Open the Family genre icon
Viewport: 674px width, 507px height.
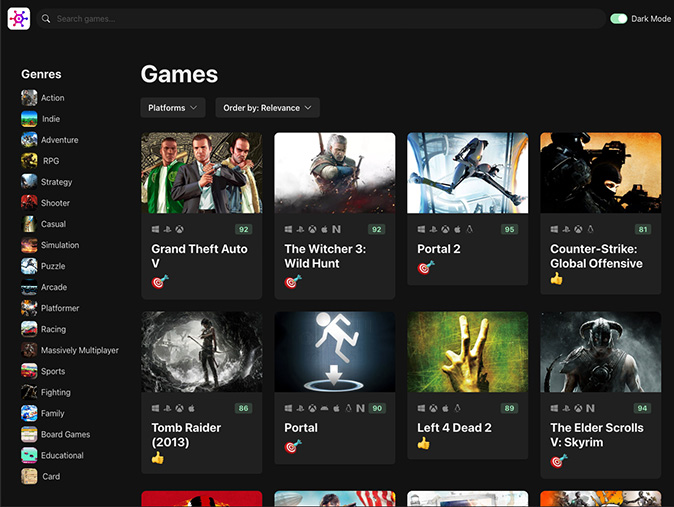point(29,414)
